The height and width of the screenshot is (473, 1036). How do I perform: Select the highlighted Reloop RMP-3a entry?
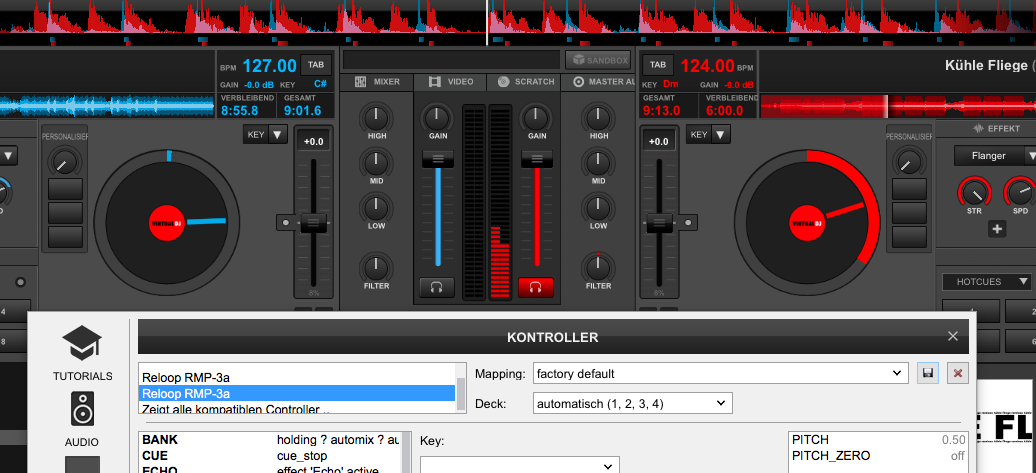297,394
